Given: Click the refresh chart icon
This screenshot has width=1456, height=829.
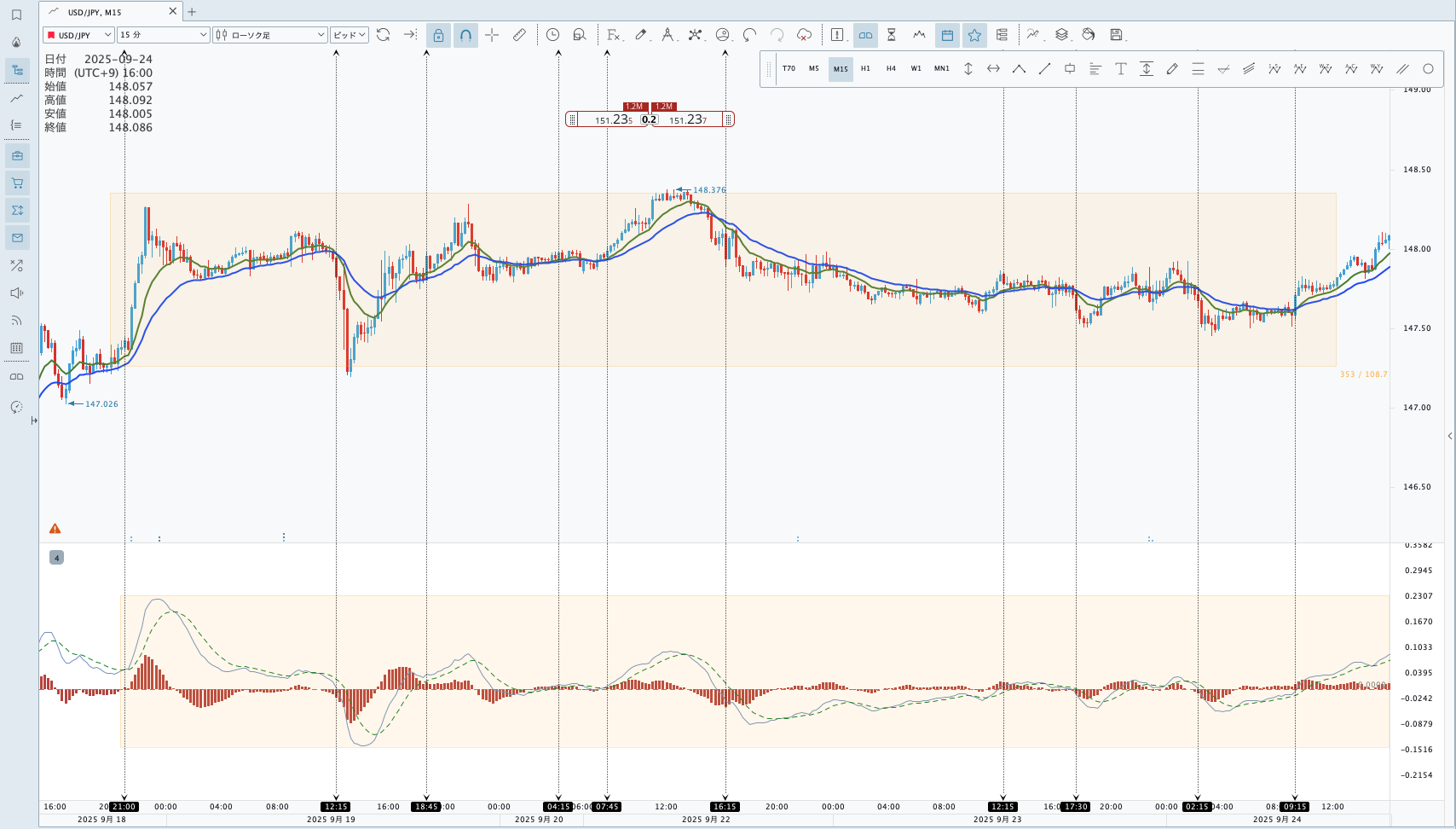Looking at the screenshot, I should 383,35.
